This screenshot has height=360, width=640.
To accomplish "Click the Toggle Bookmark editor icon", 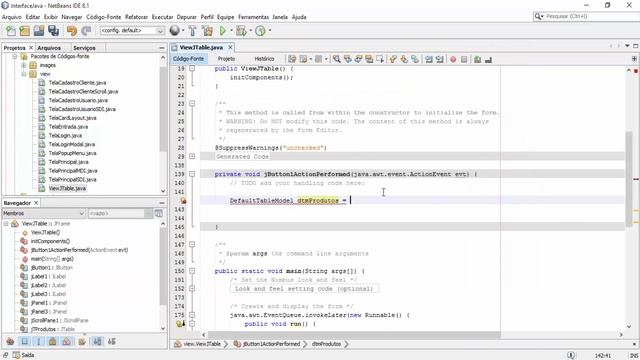I will [x=415, y=59].
